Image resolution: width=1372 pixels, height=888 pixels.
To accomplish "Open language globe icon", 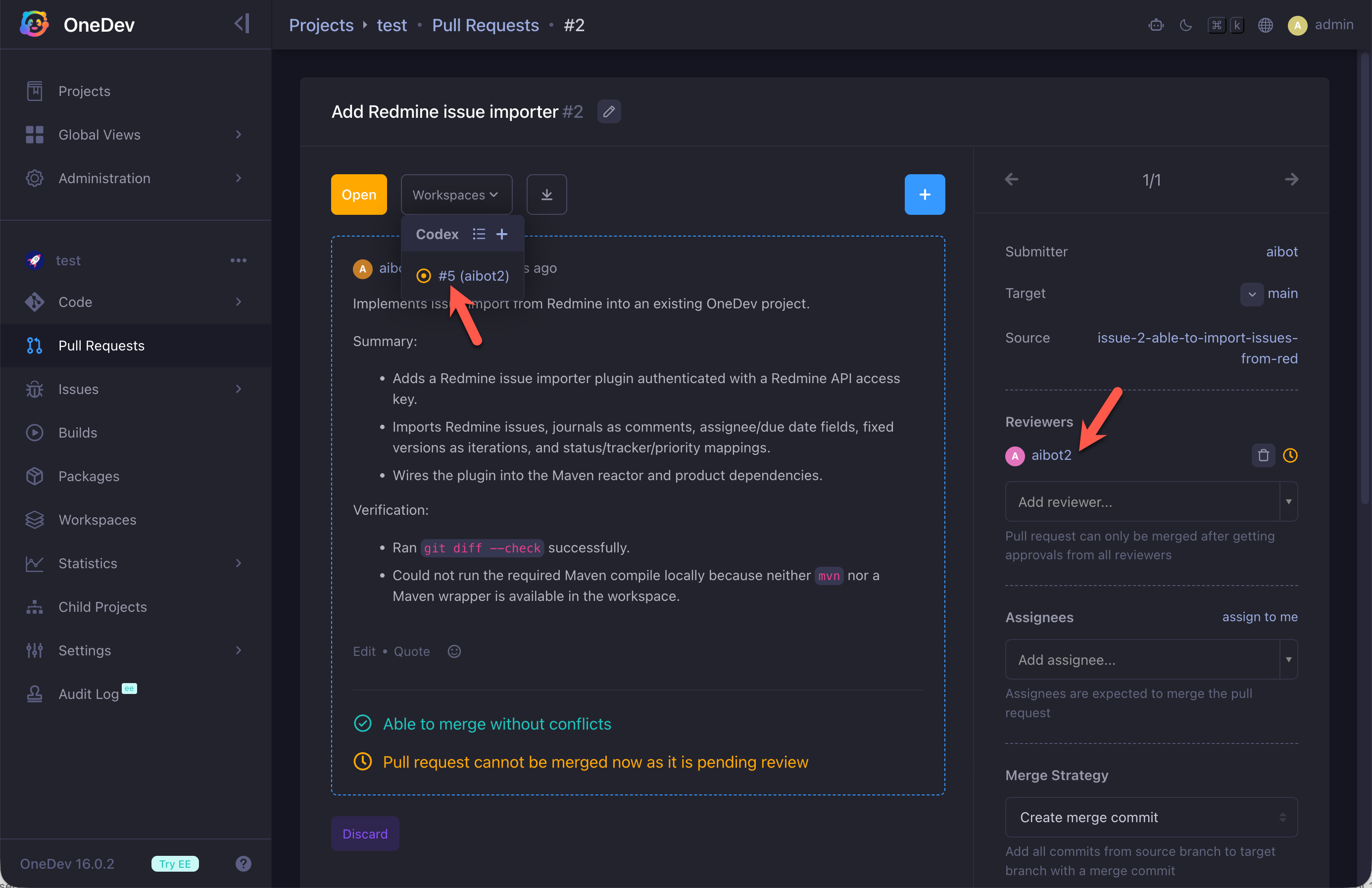I will [1266, 25].
